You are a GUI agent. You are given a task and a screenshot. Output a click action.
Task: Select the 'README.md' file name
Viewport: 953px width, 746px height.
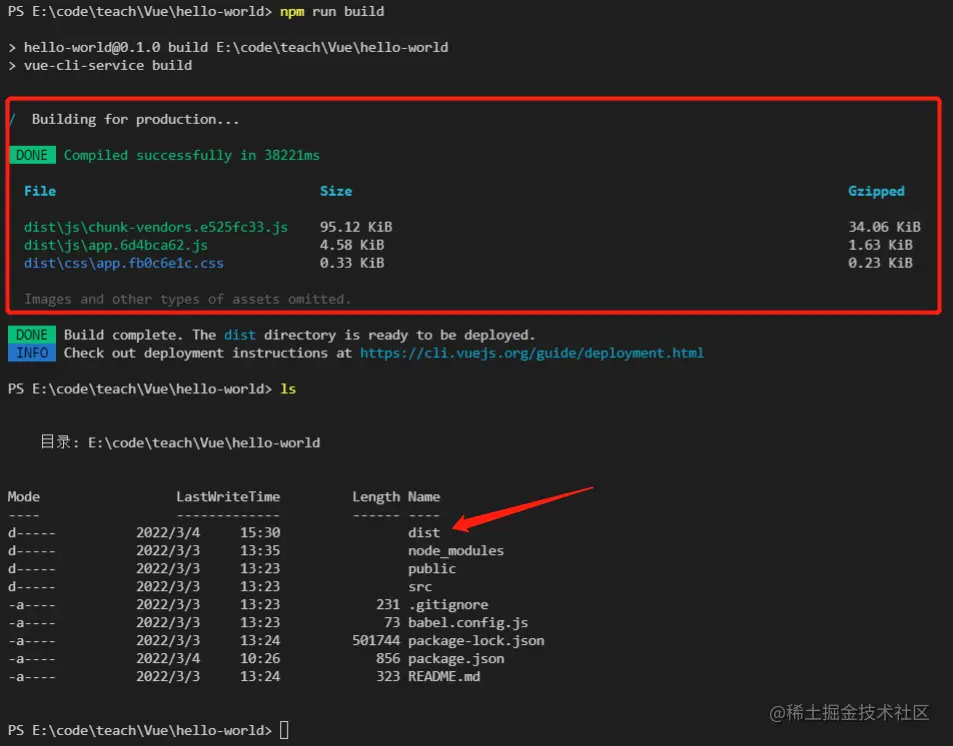(x=444, y=677)
